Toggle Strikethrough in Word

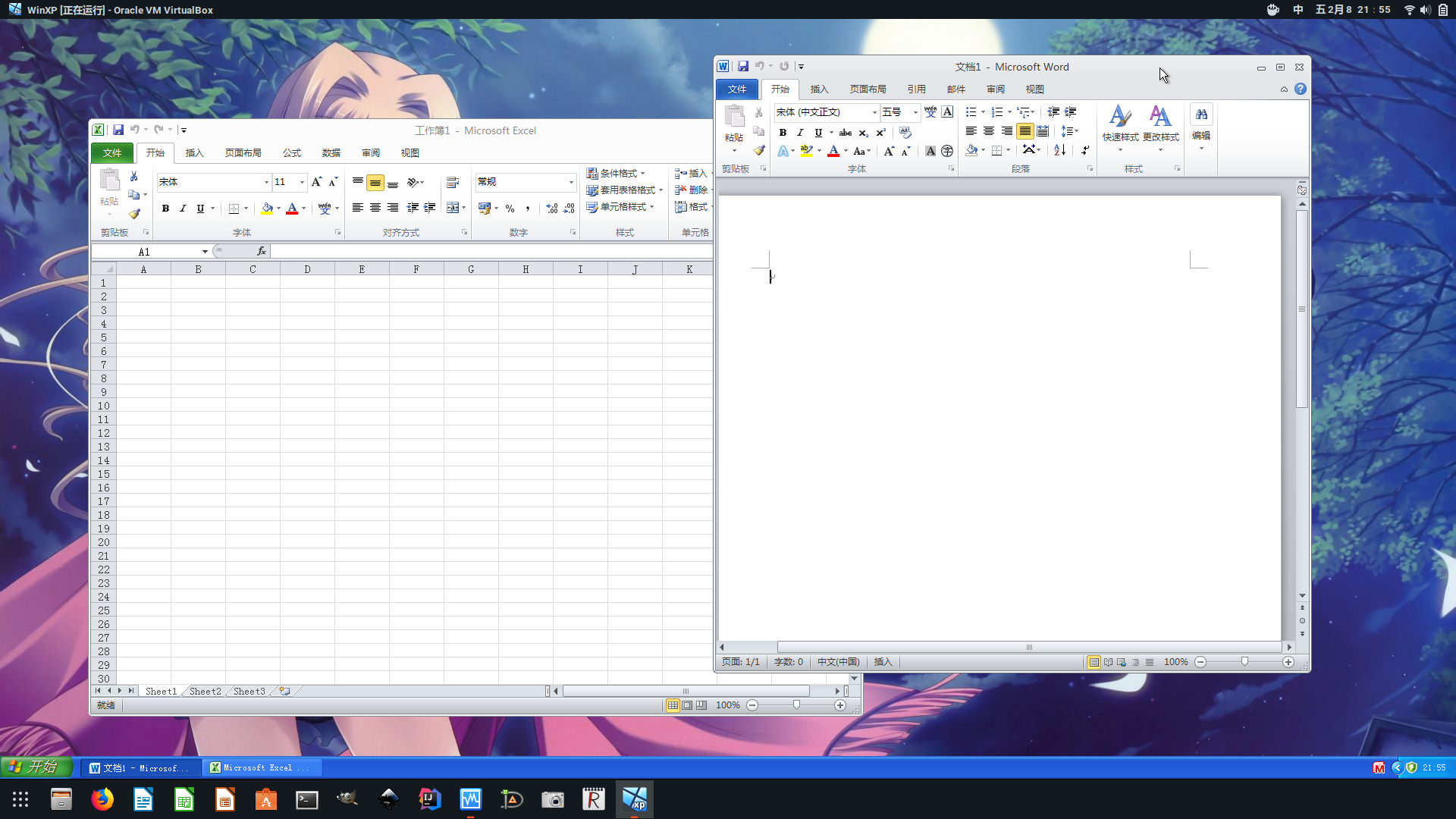tap(846, 132)
